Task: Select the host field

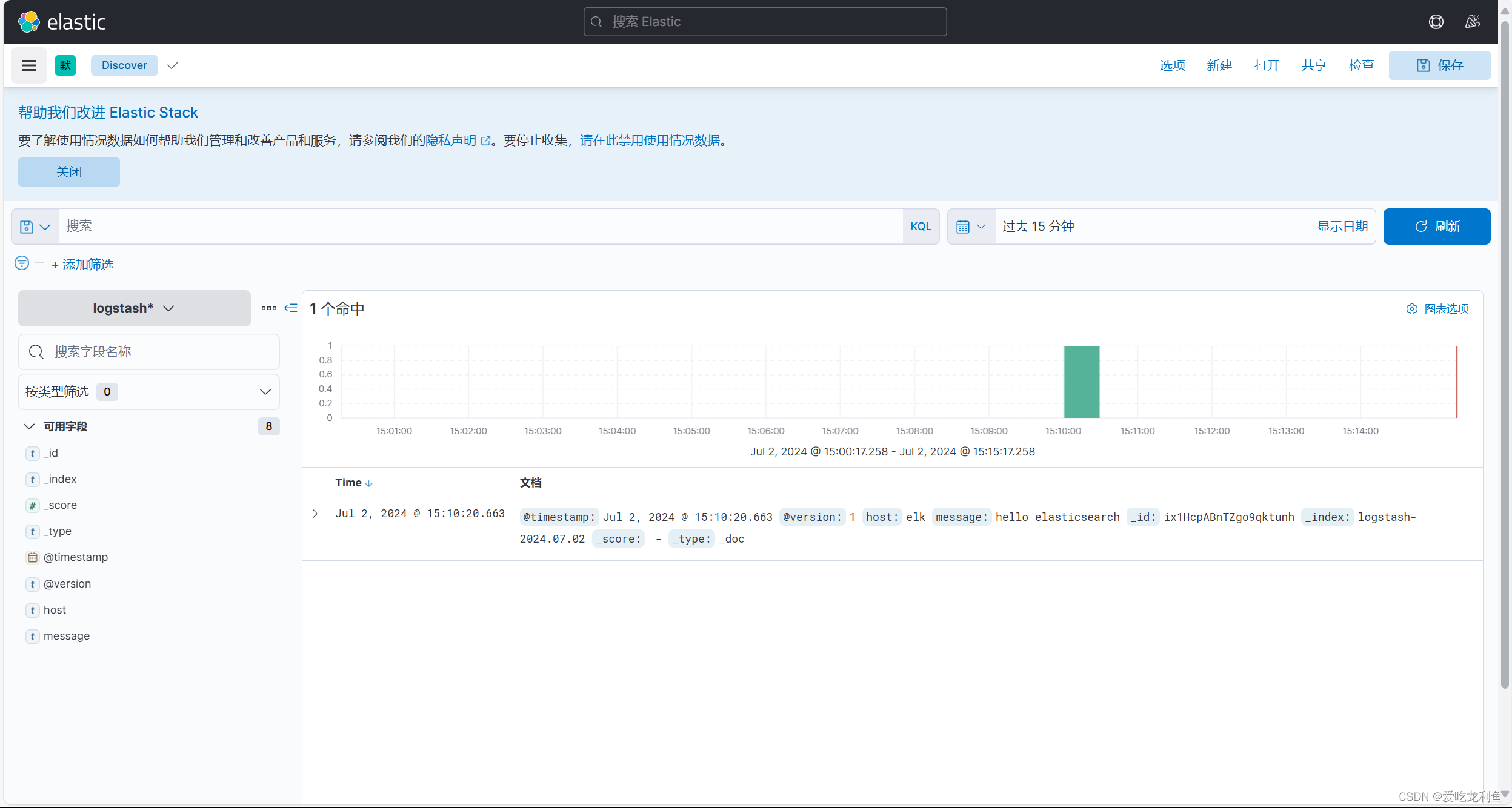Action: point(55,610)
